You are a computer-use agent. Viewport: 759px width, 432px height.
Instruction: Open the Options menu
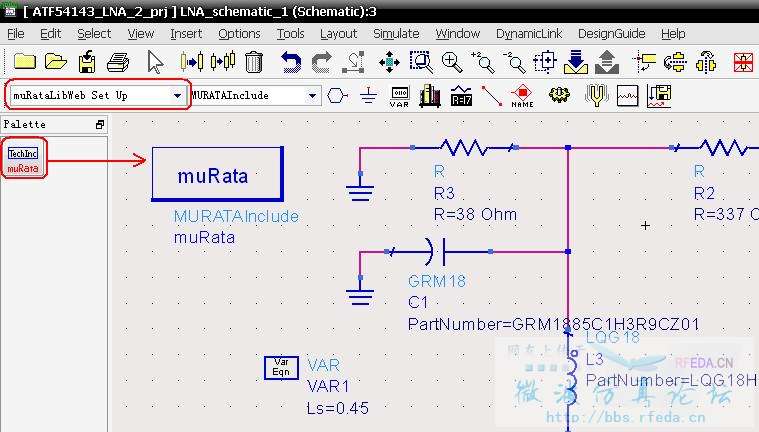coord(239,34)
